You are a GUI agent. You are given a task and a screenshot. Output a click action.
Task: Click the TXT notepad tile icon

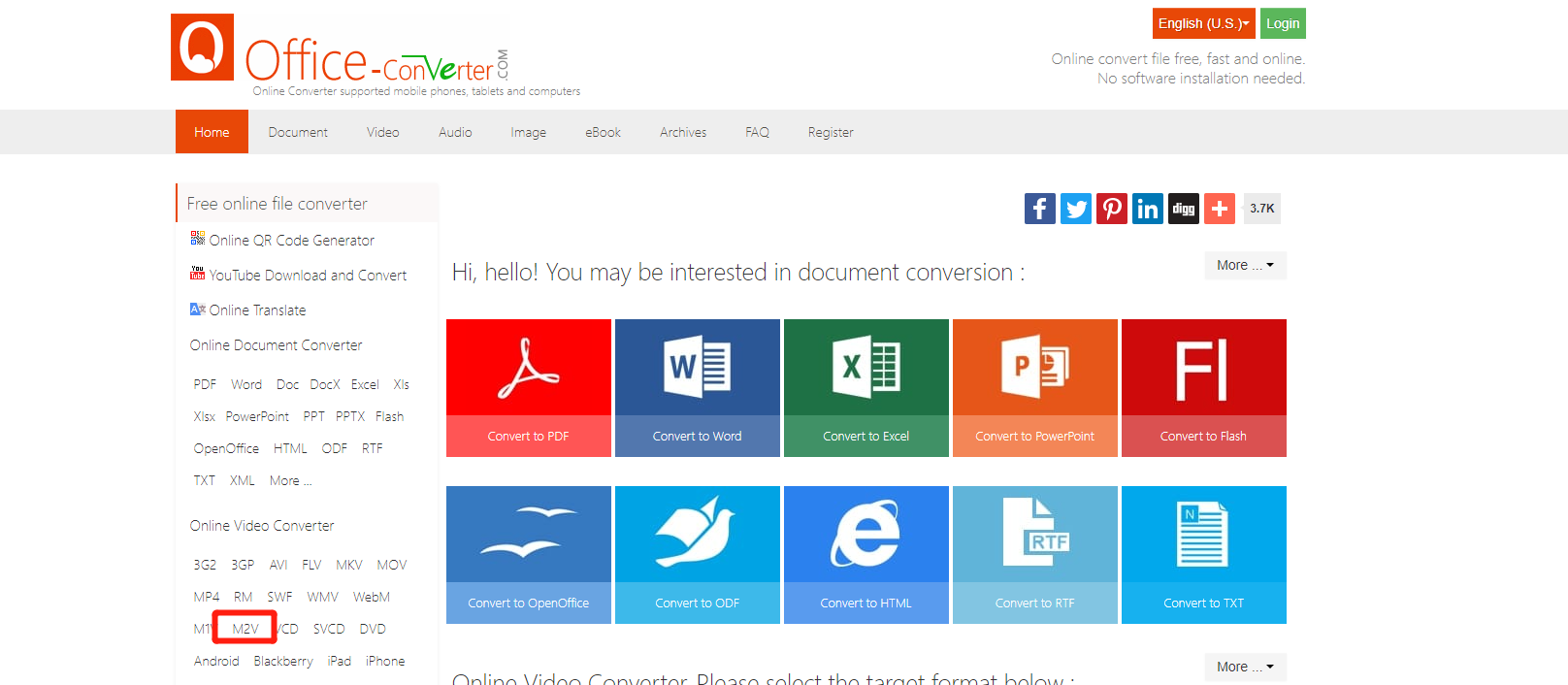click(1202, 534)
